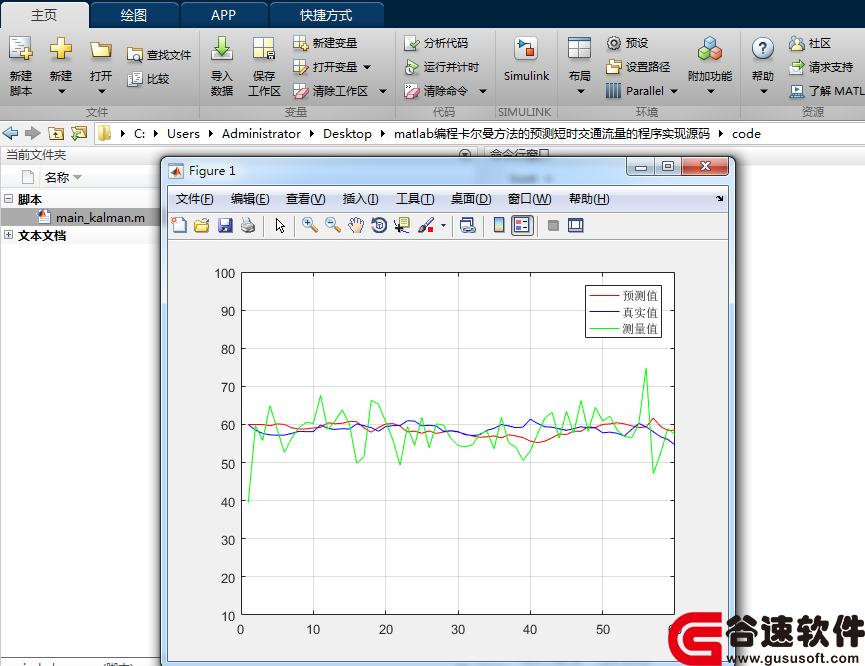The width and height of the screenshot is (865, 666).
Task: Open the 附加功能 add-ons menu
Action: click(x=710, y=66)
